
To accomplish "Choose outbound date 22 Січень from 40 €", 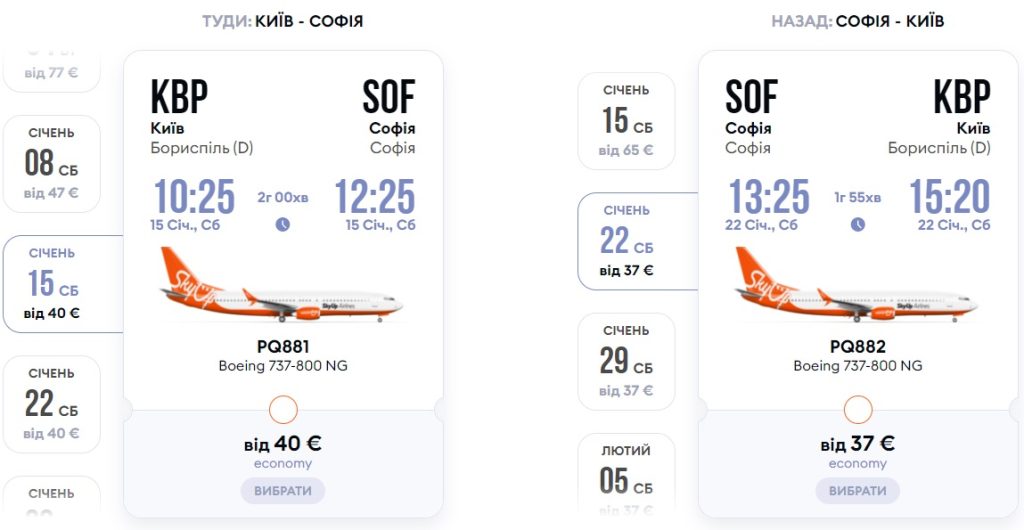I will point(52,404).
